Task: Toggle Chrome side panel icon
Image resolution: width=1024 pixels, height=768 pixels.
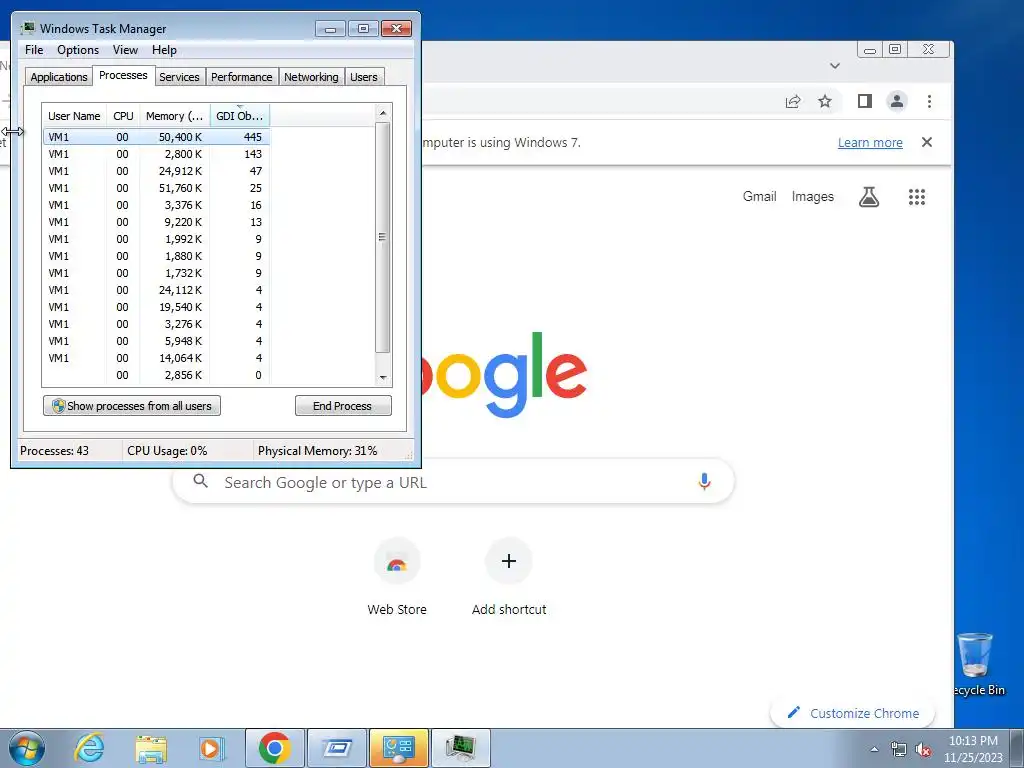Action: tap(865, 101)
